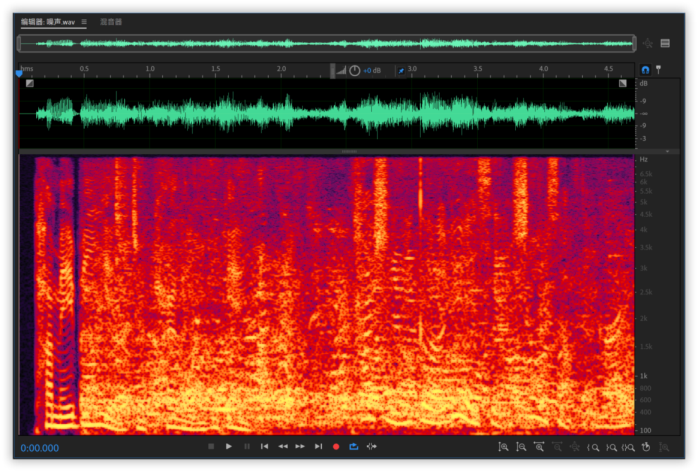Click Zoom Out Full icon in bottom zoom toolbar
Image resolution: width=698 pixels, height=472 pixels.
(575, 447)
